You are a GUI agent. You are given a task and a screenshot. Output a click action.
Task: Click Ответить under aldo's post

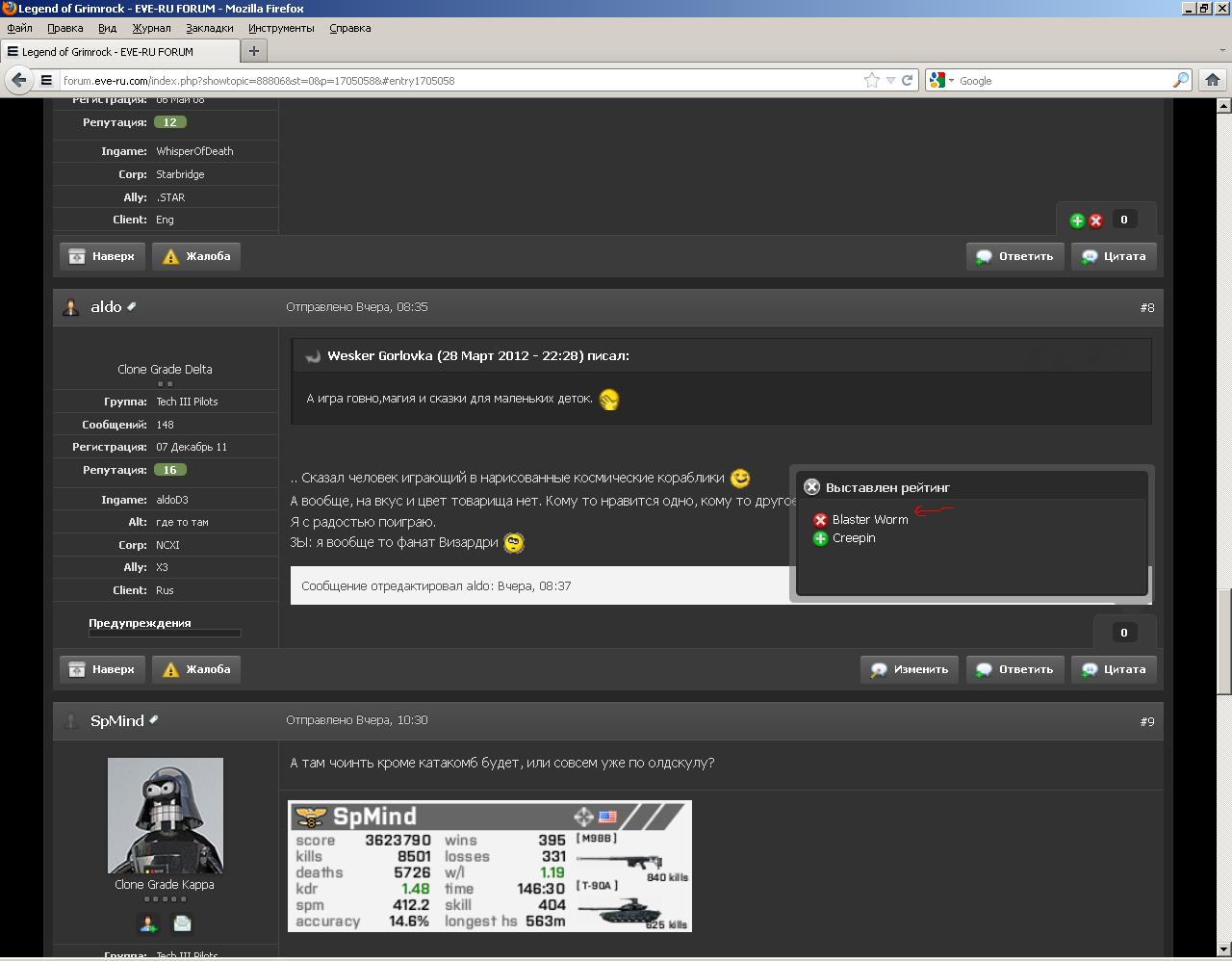point(1014,669)
